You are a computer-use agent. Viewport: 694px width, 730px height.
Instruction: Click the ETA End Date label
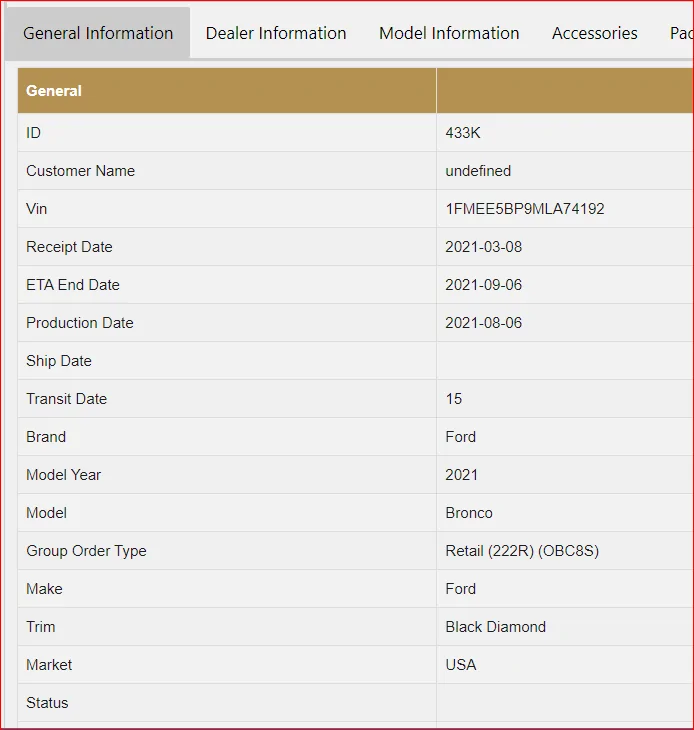[x=73, y=285]
